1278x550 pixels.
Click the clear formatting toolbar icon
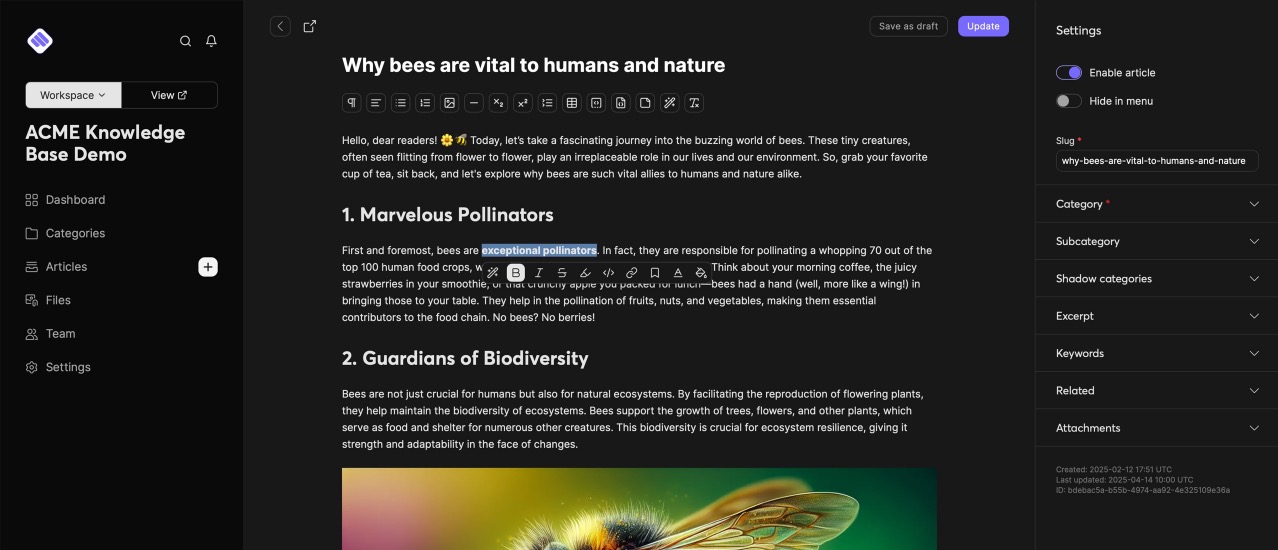tap(694, 103)
